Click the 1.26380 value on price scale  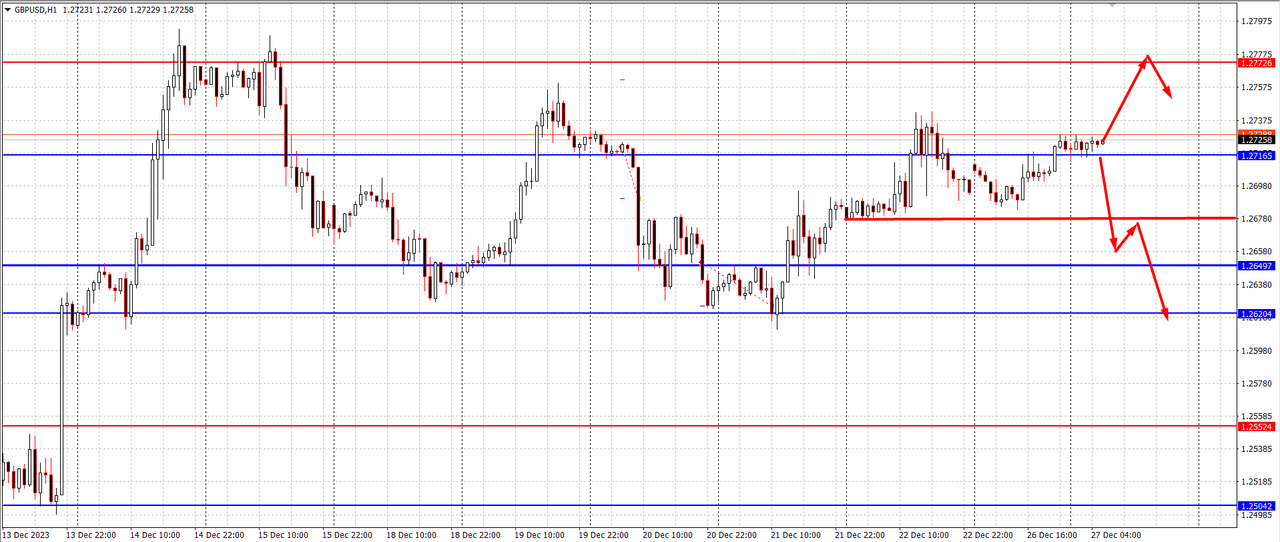(1256, 284)
